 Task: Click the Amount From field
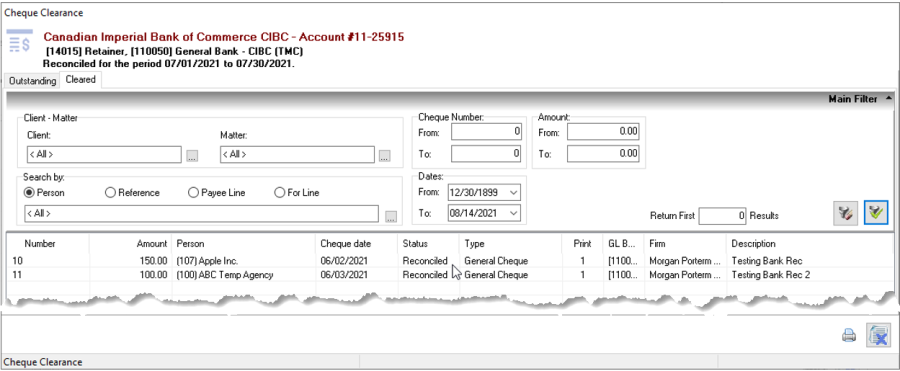tap(603, 132)
